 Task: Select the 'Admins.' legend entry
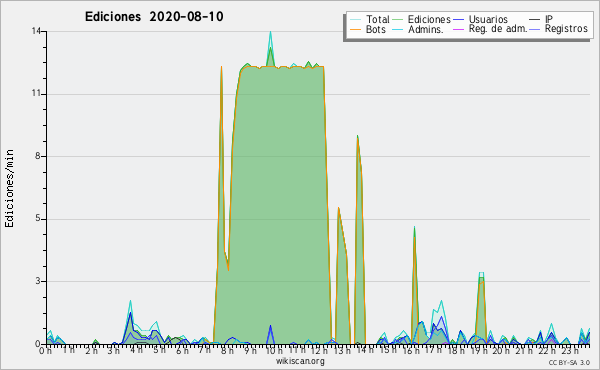426,29
